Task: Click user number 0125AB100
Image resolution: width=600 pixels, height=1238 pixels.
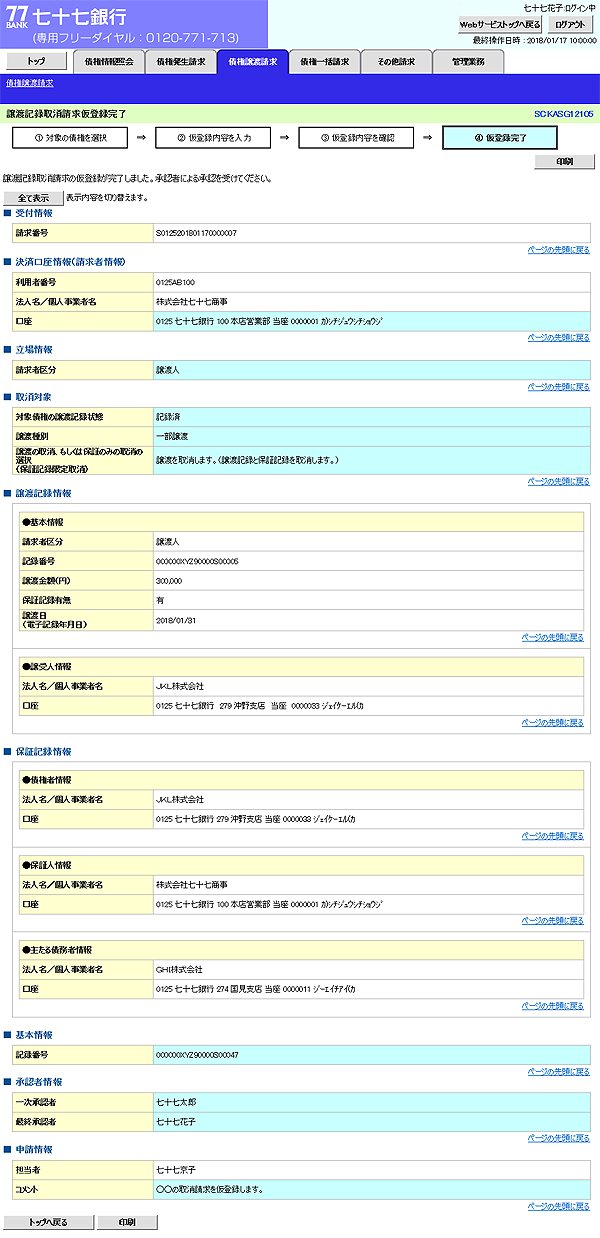Action: coord(175,282)
